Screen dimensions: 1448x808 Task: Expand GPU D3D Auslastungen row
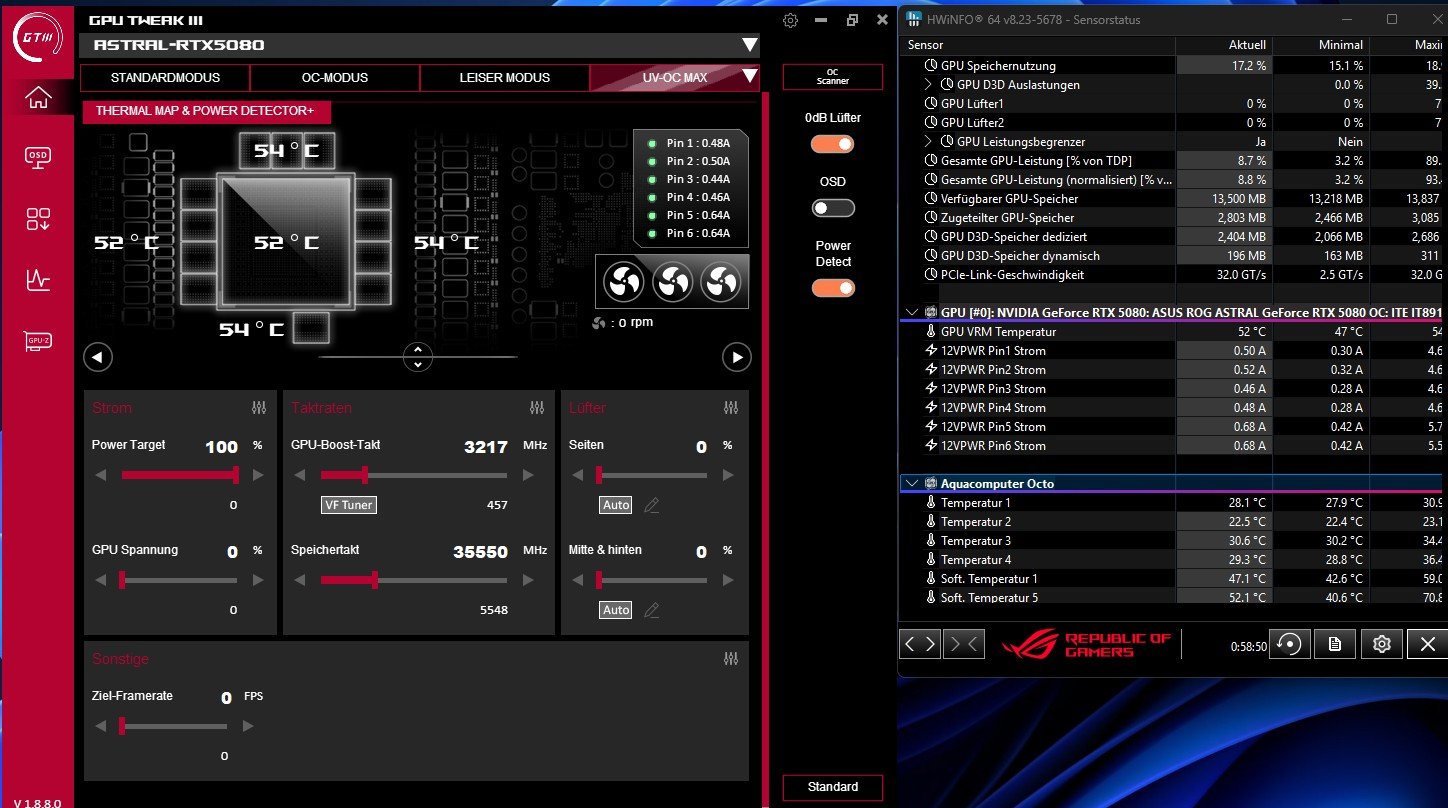[x=928, y=85]
